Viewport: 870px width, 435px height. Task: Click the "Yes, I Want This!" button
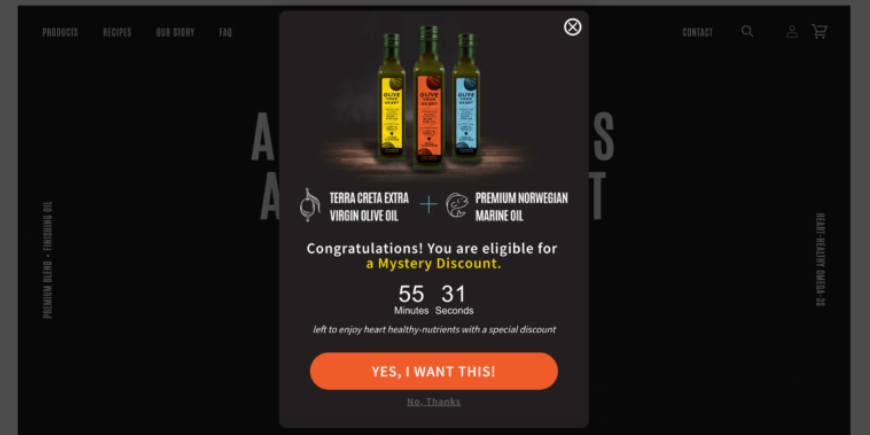coord(433,371)
